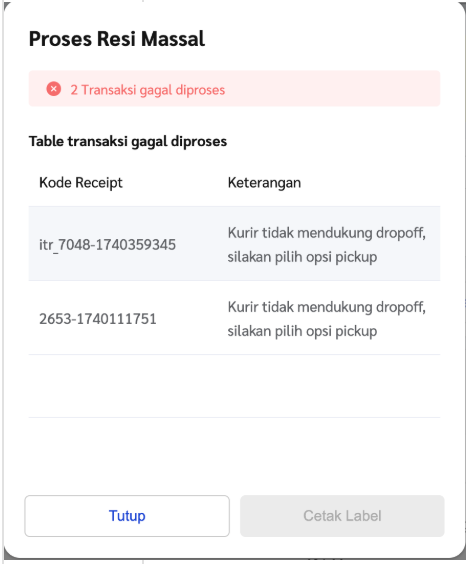Image resolution: width=470 pixels, height=564 pixels.
Task: Select the Kode Receipt column header
Action: (81, 183)
